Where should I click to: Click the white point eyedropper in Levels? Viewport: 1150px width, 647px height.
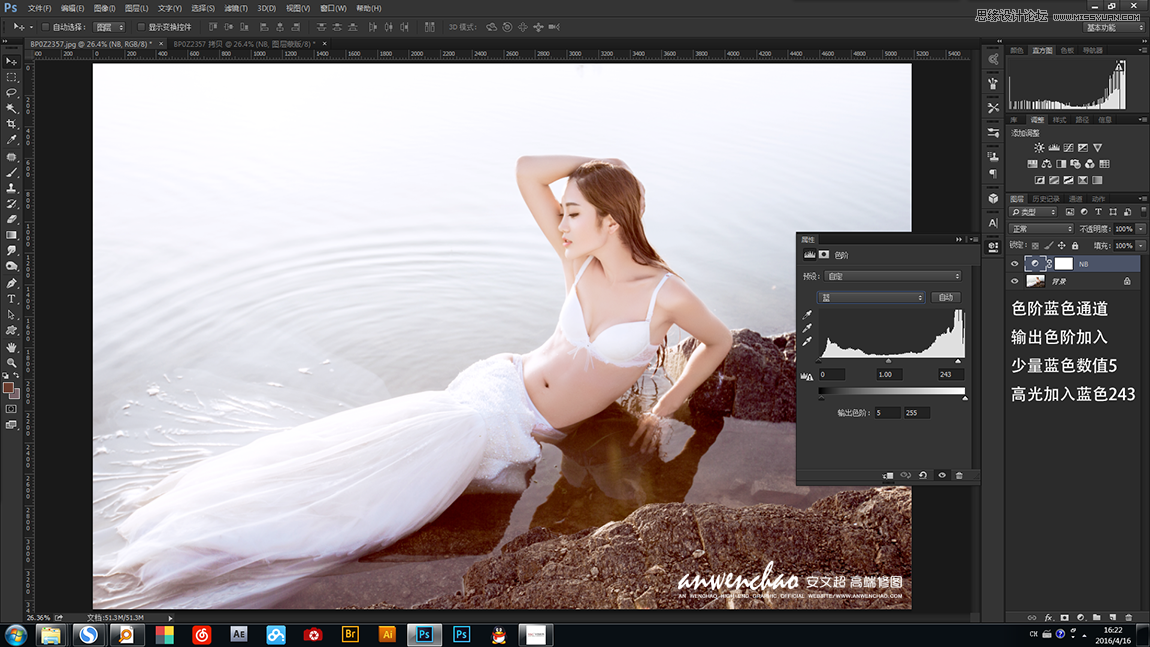click(807, 341)
